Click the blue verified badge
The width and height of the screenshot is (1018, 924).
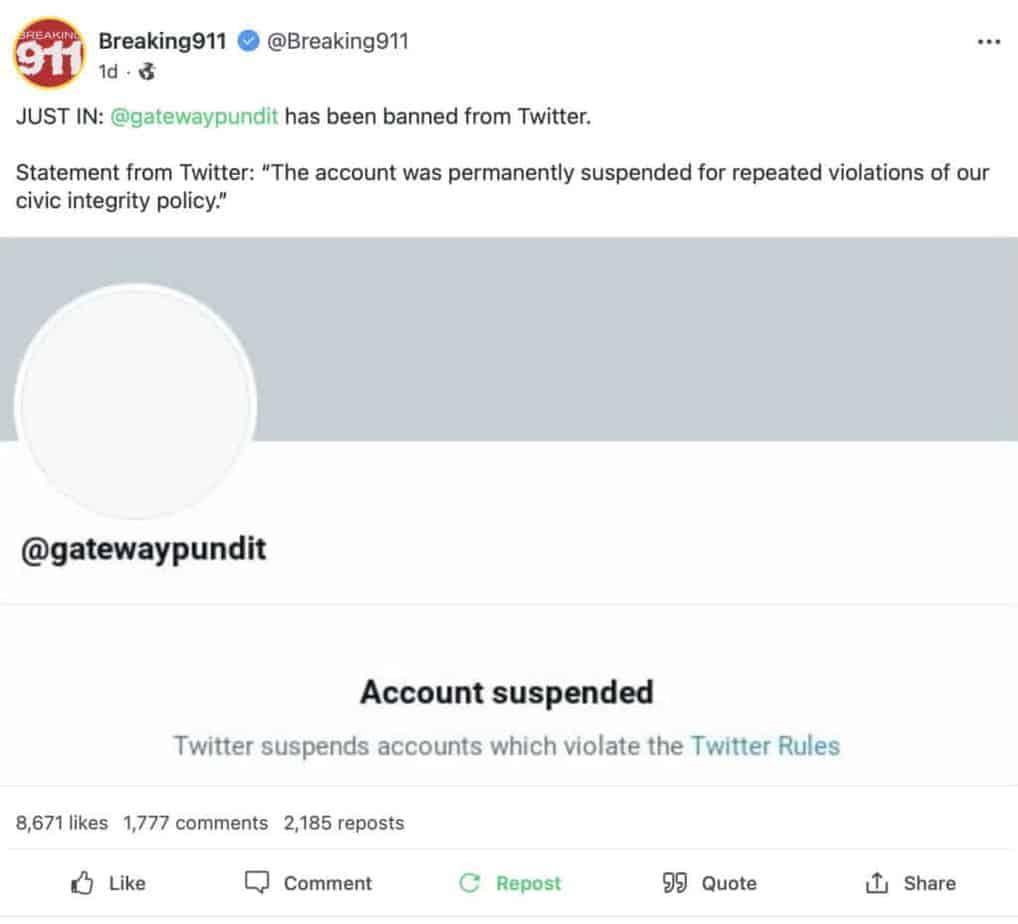tap(248, 41)
